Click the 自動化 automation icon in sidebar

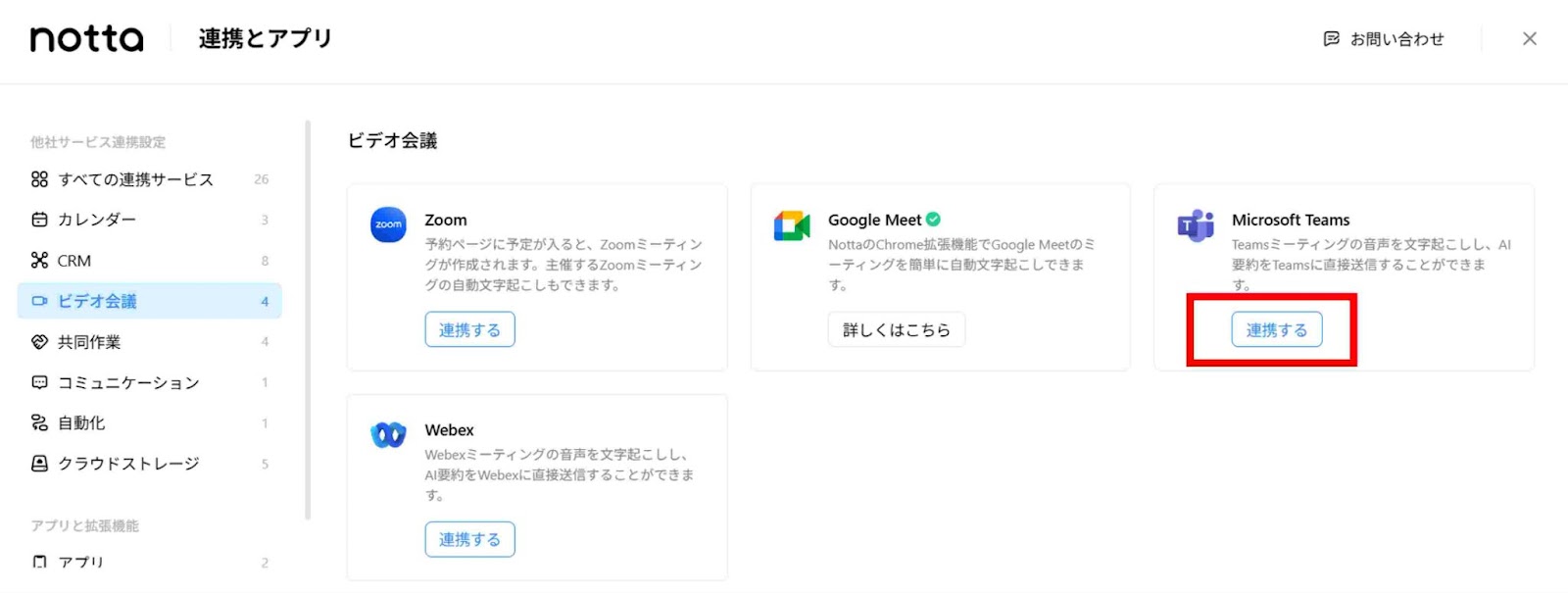38,422
